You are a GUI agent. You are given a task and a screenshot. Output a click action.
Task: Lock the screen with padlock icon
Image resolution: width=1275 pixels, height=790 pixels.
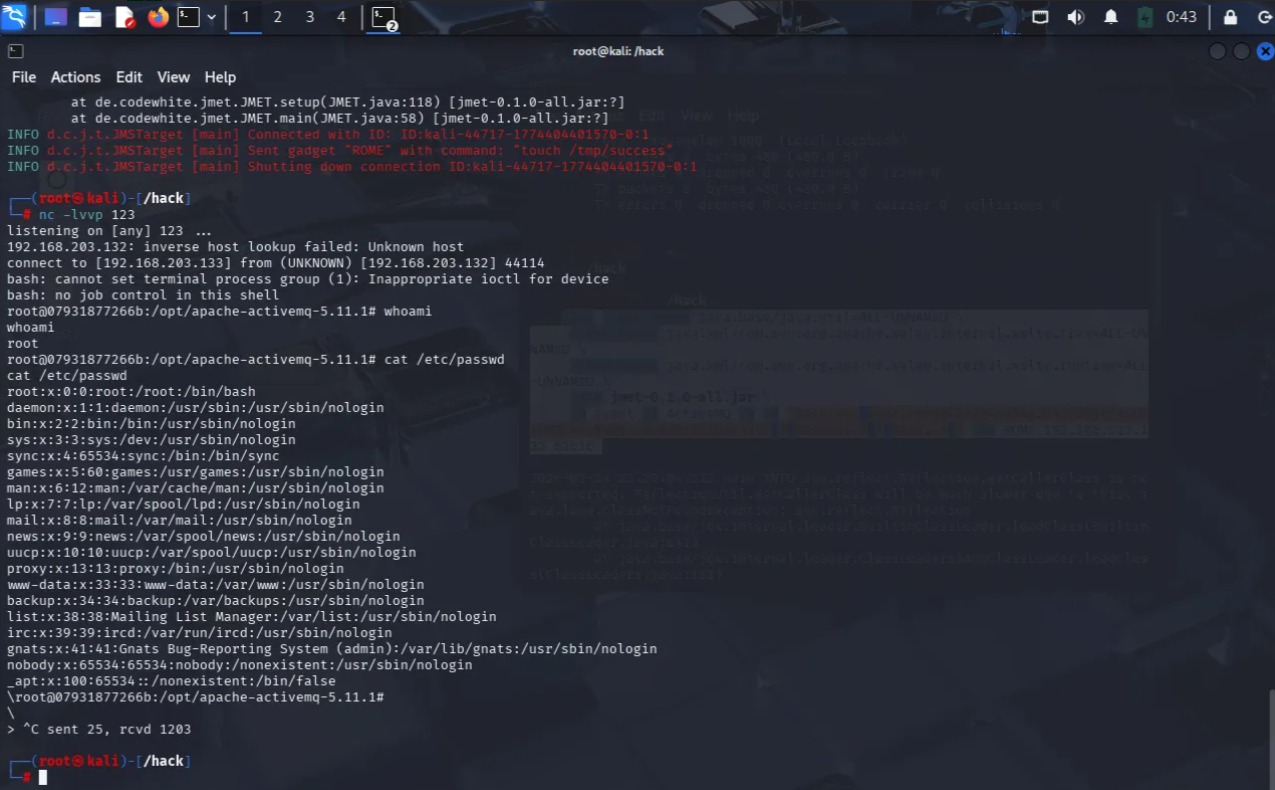[1230, 17]
